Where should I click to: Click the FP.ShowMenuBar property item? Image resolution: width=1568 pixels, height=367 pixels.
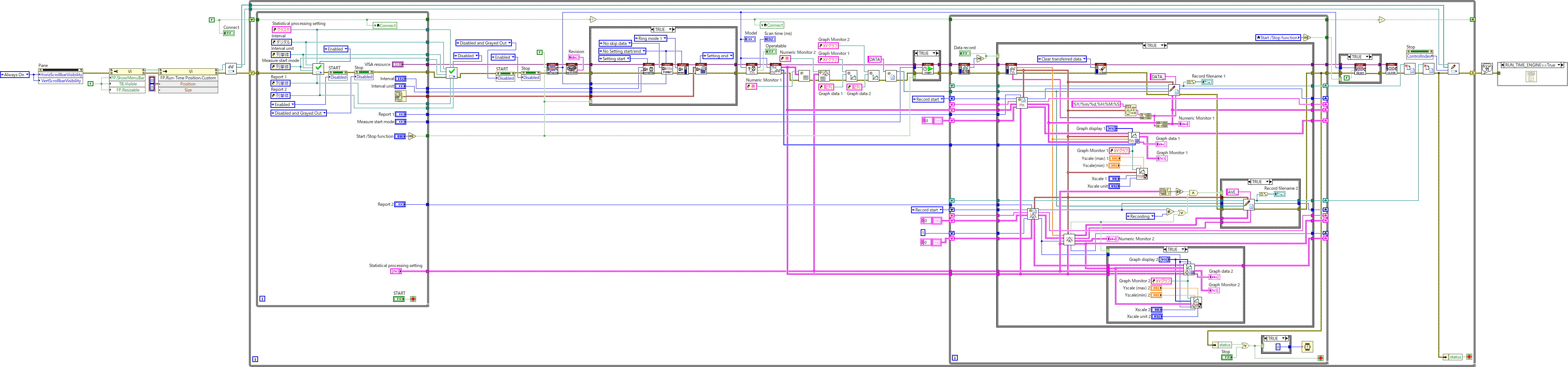127,78
